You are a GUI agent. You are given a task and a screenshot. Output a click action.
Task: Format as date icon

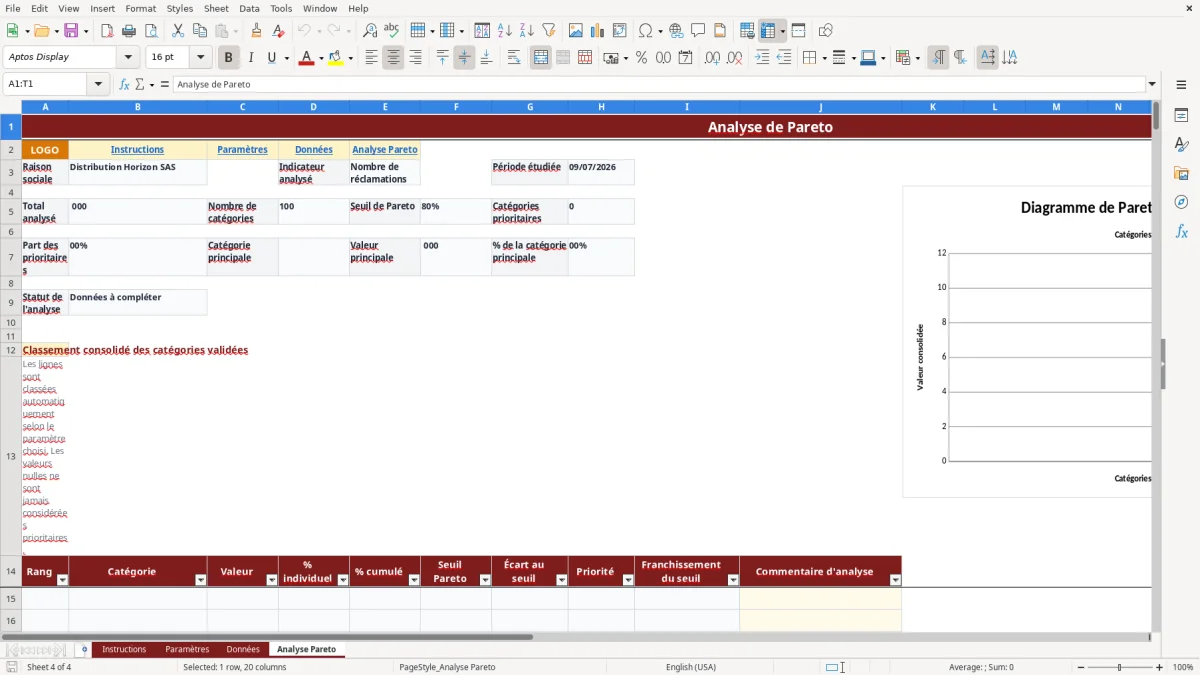tap(685, 57)
